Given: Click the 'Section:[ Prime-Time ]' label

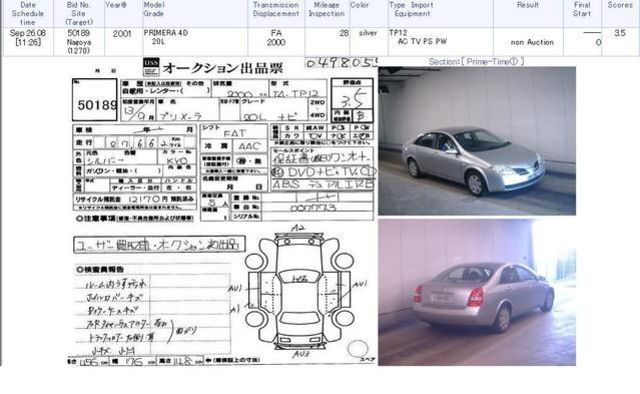Looking at the screenshot, I should coord(476,62).
